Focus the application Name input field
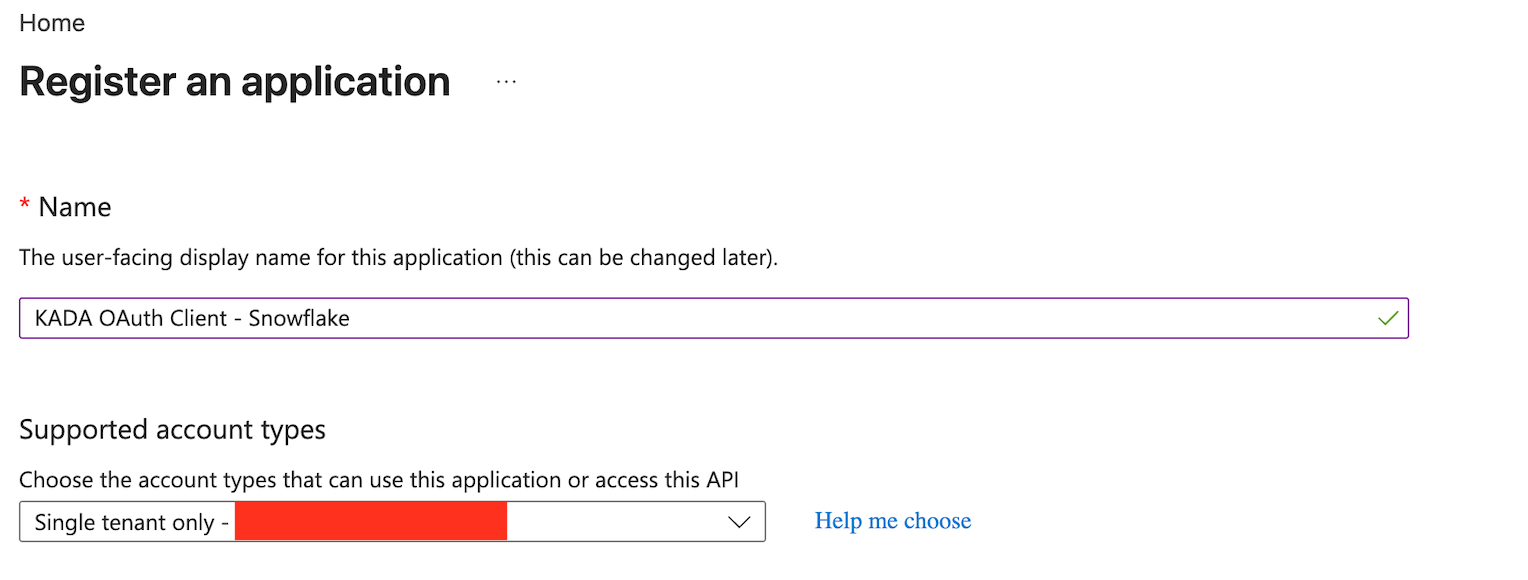Viewport: 1528px width, 580px height. (x=700, y=319)
